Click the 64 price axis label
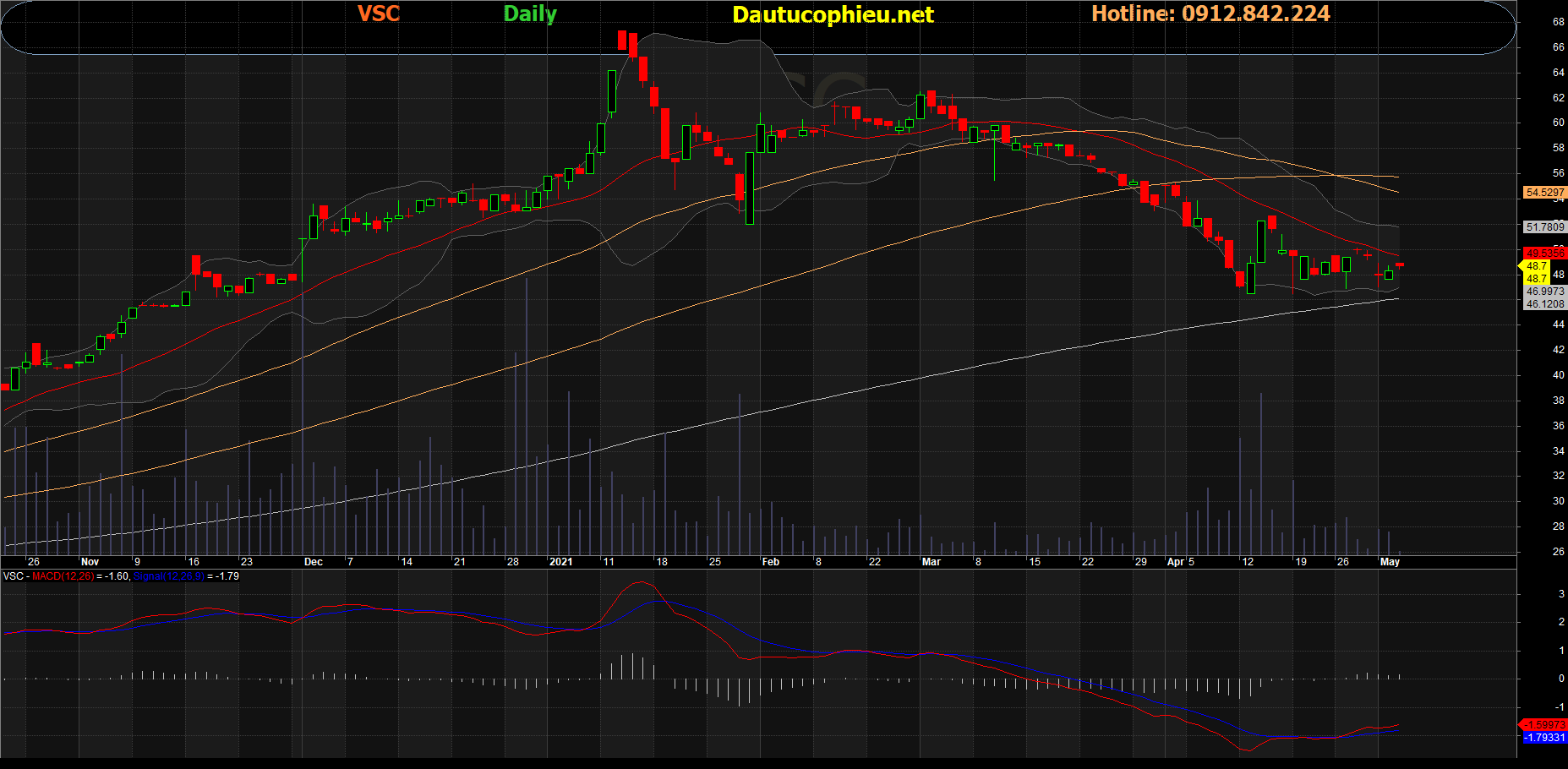1568x769 pixels. [1559, 73]
